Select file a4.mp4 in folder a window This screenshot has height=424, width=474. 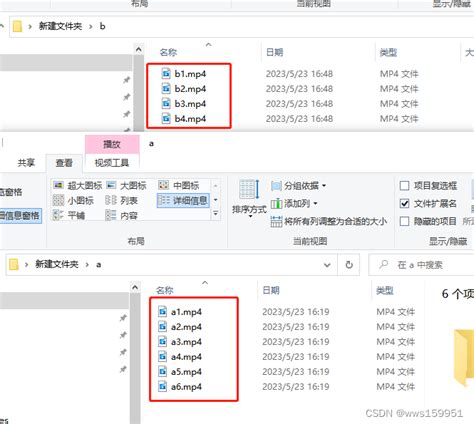tap(186, 357)
